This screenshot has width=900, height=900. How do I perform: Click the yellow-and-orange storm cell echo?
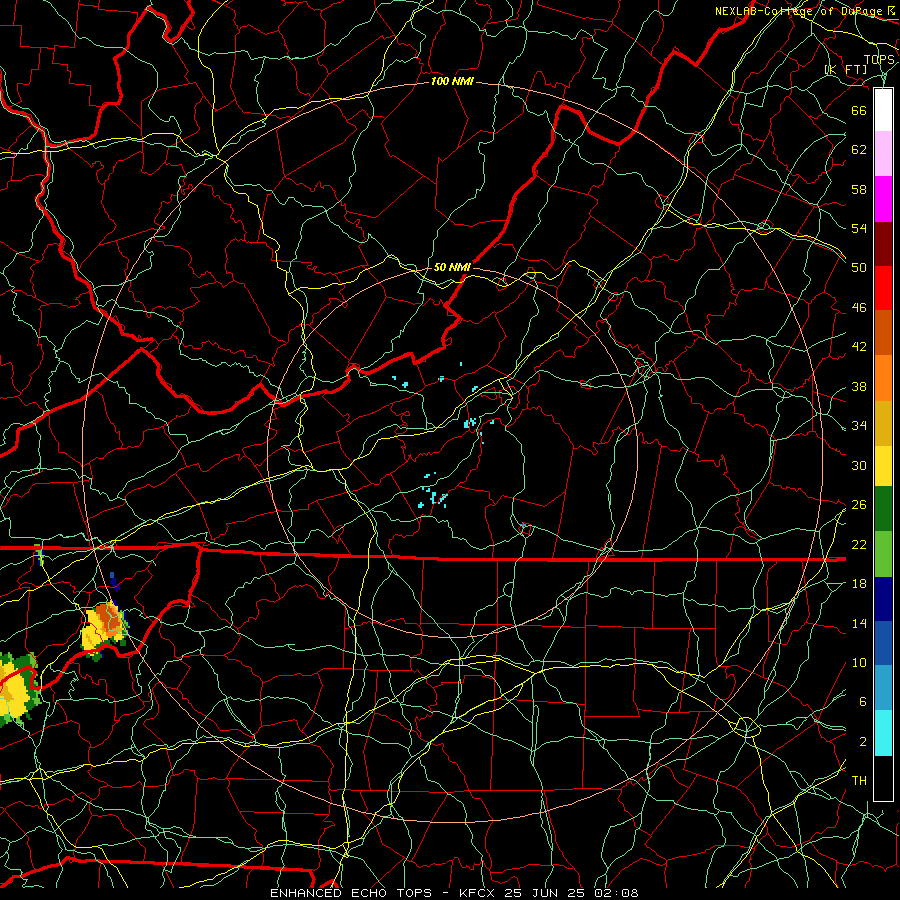[104, 630]
